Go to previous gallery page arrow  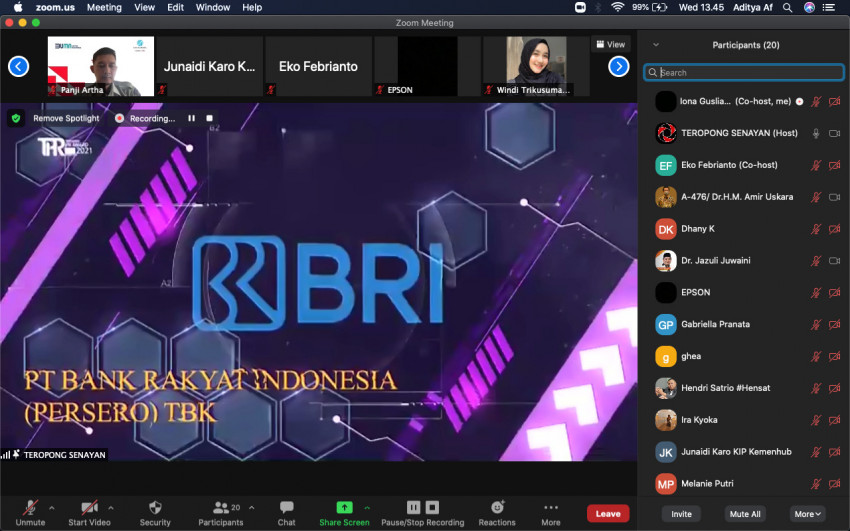click(x=18, y=67)
